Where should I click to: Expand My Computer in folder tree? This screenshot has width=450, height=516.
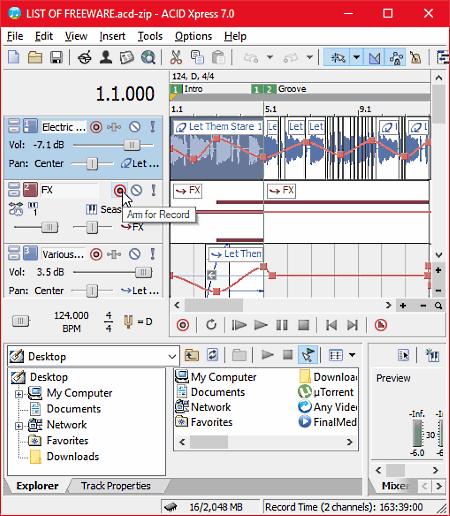19,394
